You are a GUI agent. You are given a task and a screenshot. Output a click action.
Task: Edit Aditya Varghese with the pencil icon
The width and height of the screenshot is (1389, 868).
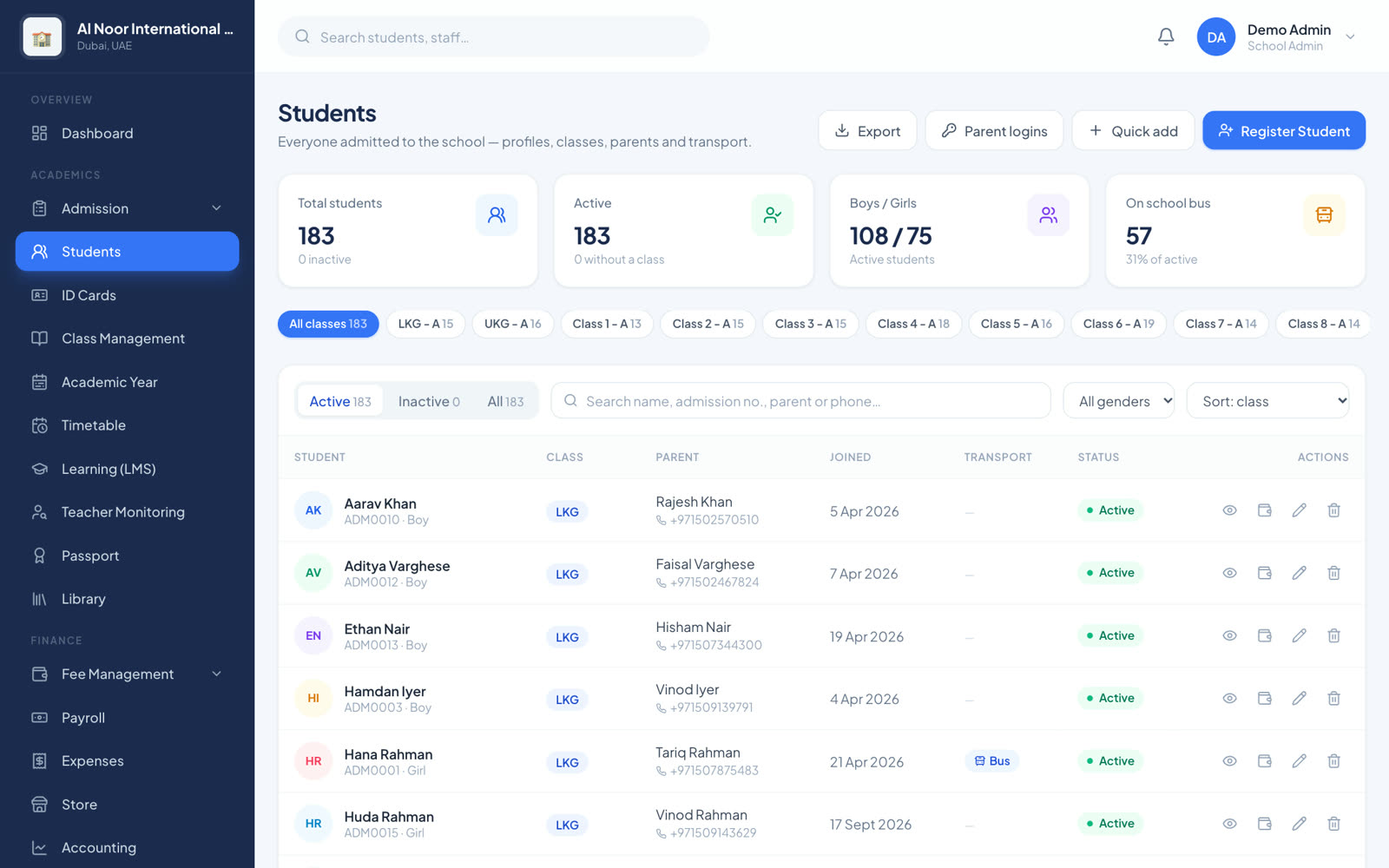pos(1299,573)
